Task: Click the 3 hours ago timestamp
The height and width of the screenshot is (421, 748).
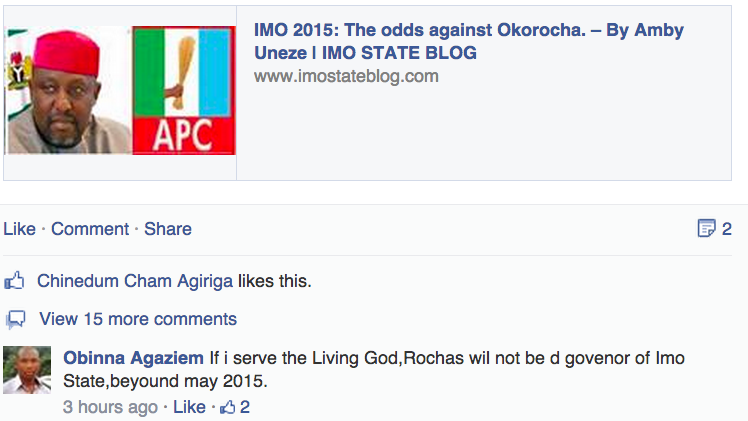Action: click(x=110, y=407)
